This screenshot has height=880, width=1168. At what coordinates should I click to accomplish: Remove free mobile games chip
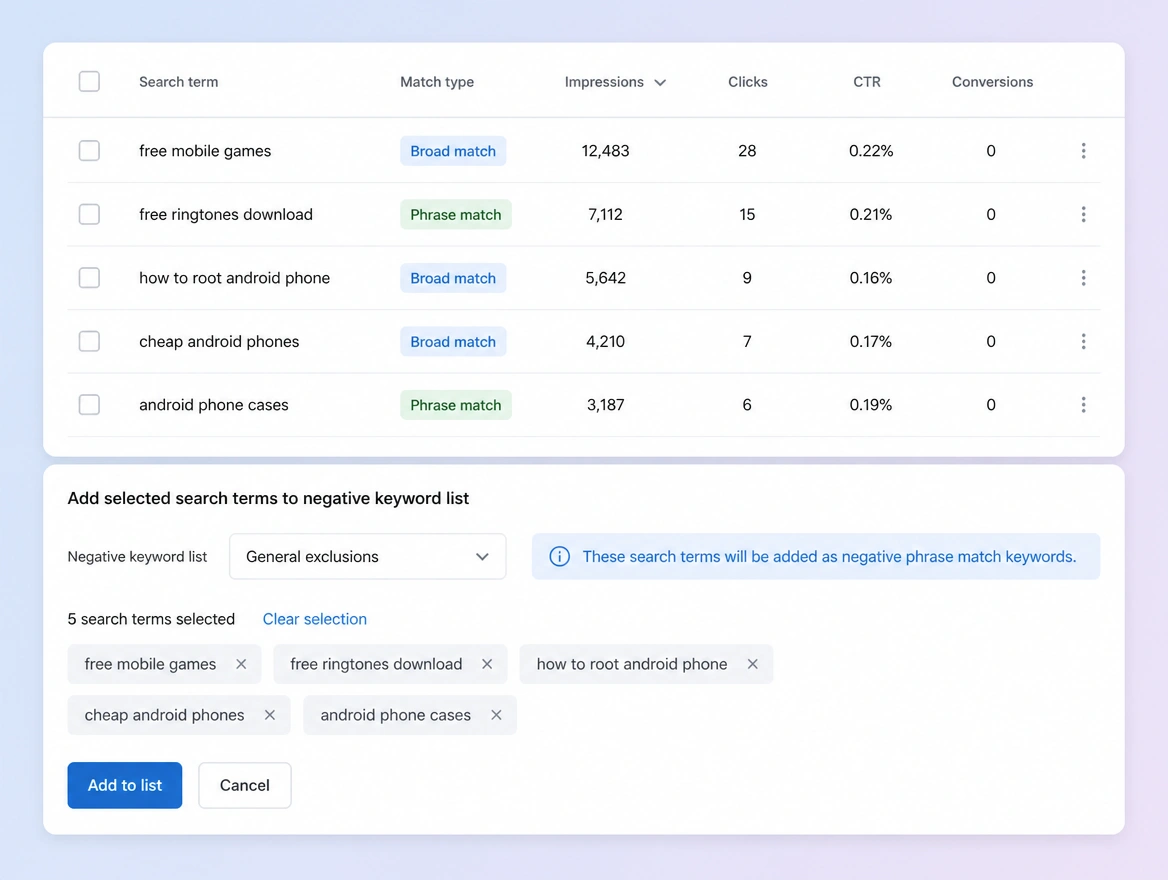click(x=241, y=664)
